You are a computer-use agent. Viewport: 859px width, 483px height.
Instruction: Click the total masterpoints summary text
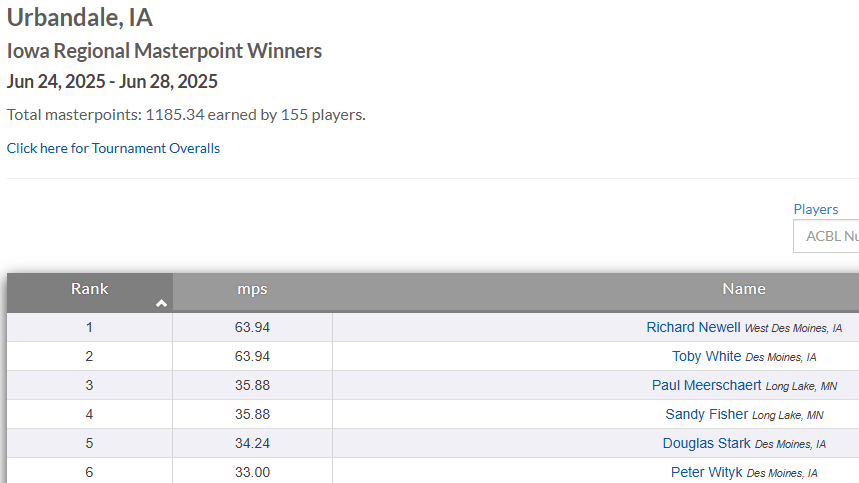click(x=186, y=114)
